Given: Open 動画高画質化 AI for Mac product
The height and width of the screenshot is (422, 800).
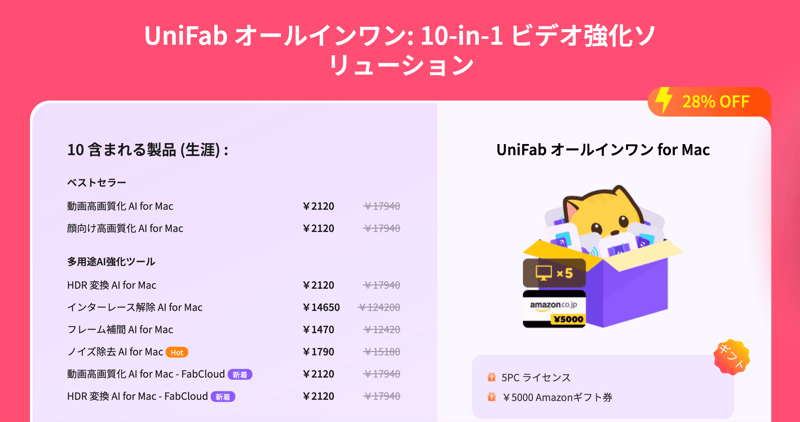Looking at the screenshot, I should coord(120,206).
